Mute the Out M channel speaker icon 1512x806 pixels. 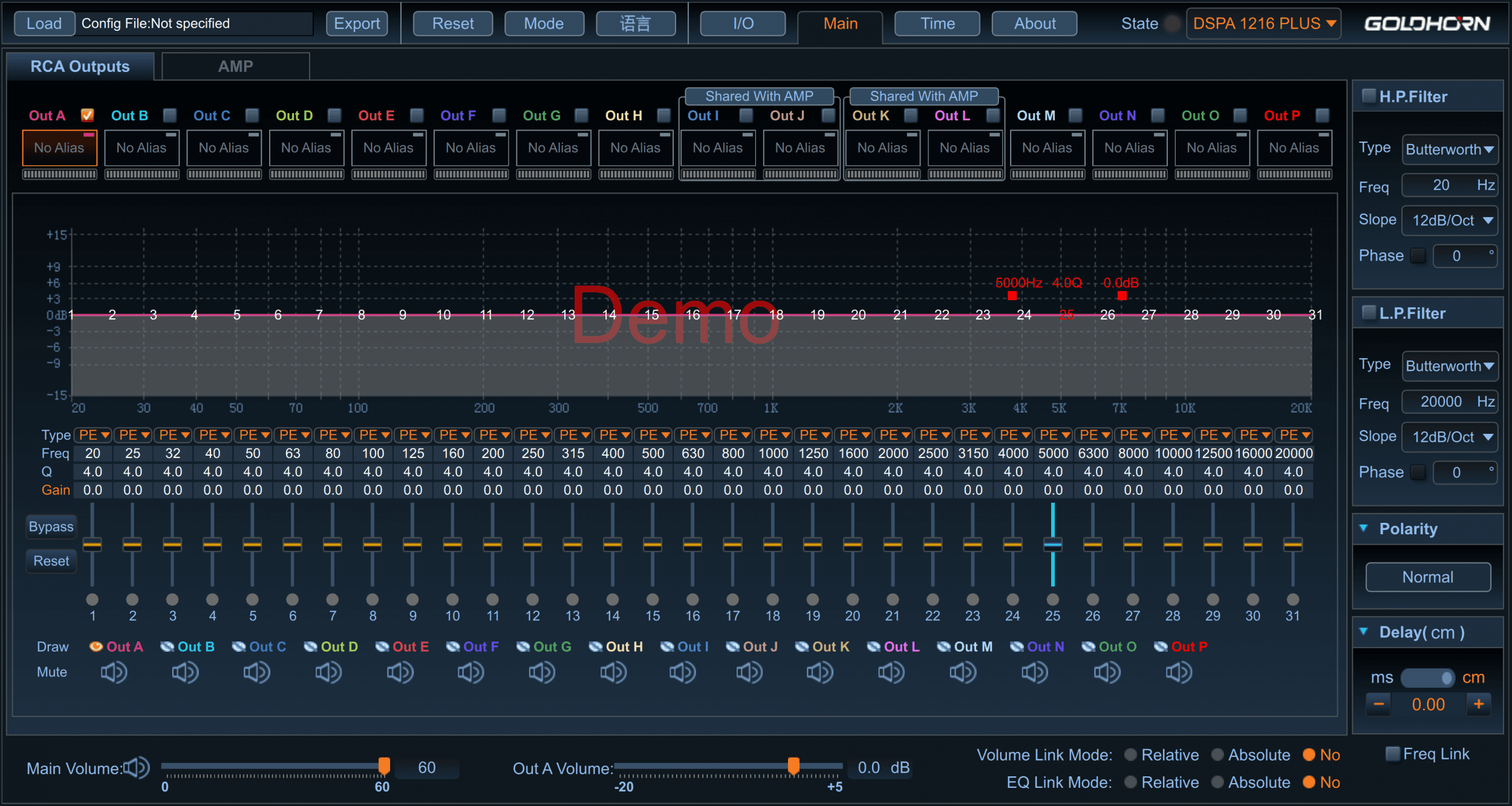(x=963, y=672)
